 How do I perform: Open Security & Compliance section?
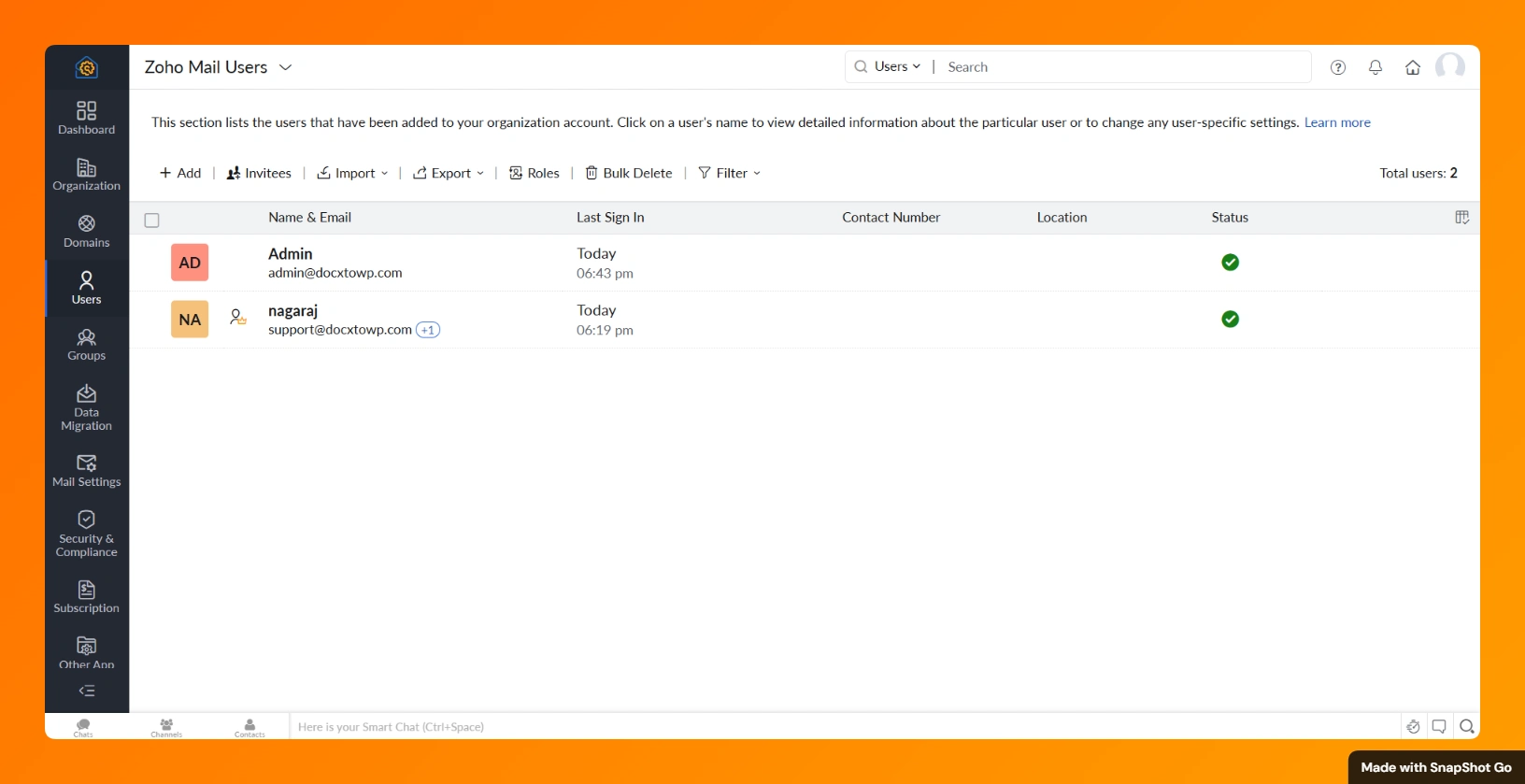(x=87, y=534)
